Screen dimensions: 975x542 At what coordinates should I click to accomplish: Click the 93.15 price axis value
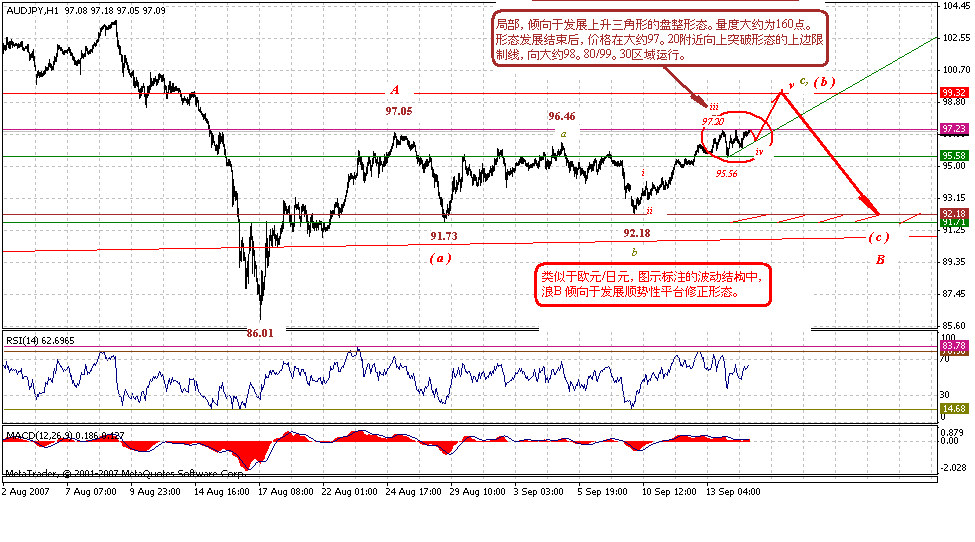(954, 198)
